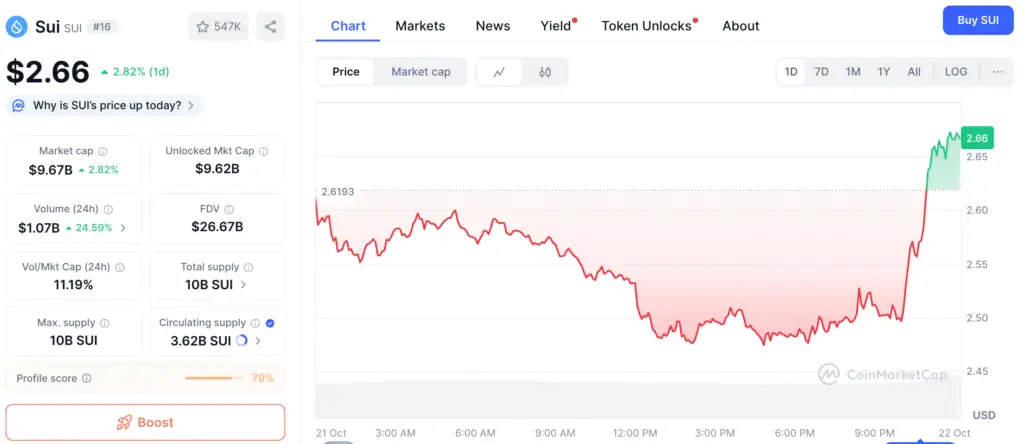The width and height of the screenshot is (1024, 444).
Task: Click the share icon button
Action: point(270,27)
